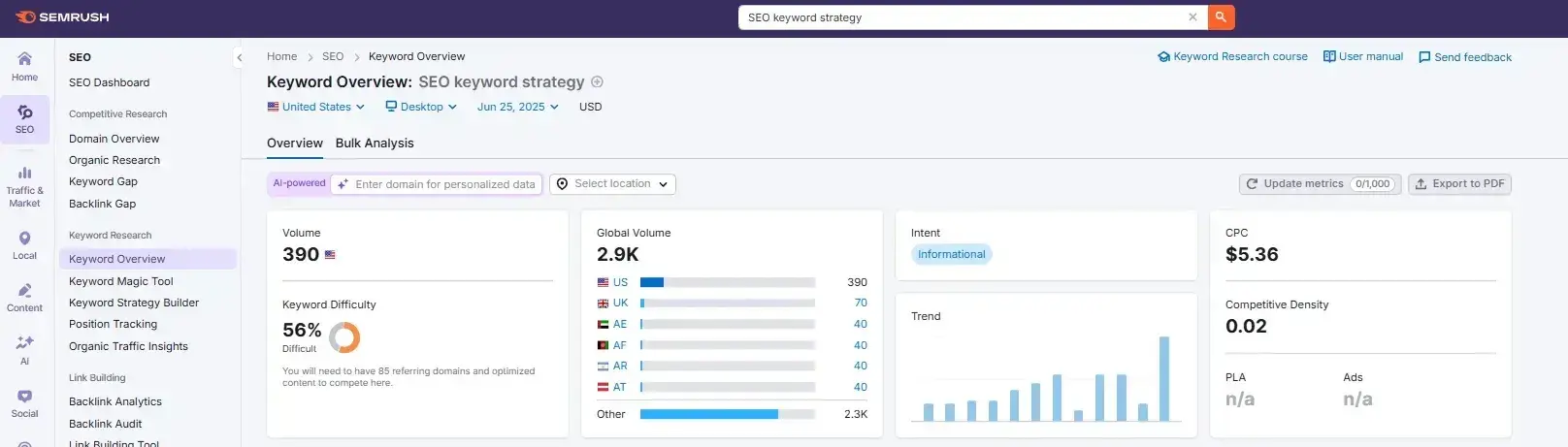This screenshot has width=1568, height=447.
Task: Open SEO Dashboard
Action: click(109, 82)
